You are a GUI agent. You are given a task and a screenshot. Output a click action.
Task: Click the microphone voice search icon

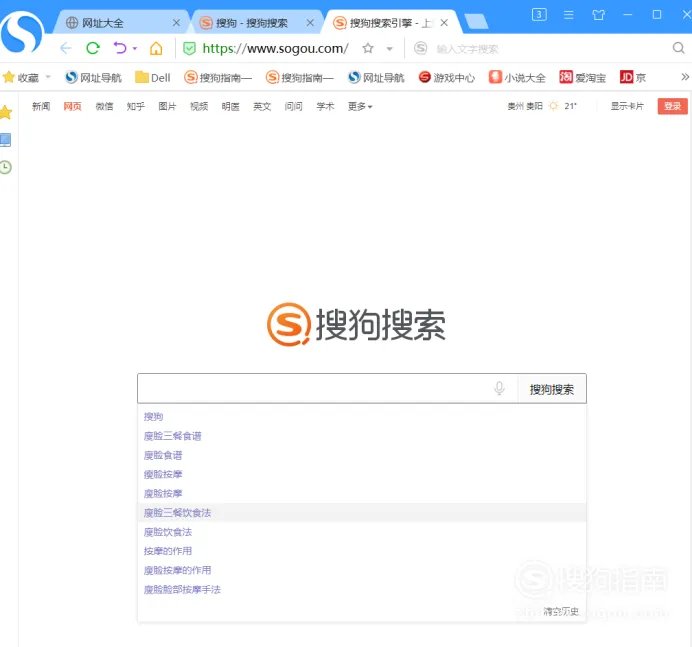[499, 388]
